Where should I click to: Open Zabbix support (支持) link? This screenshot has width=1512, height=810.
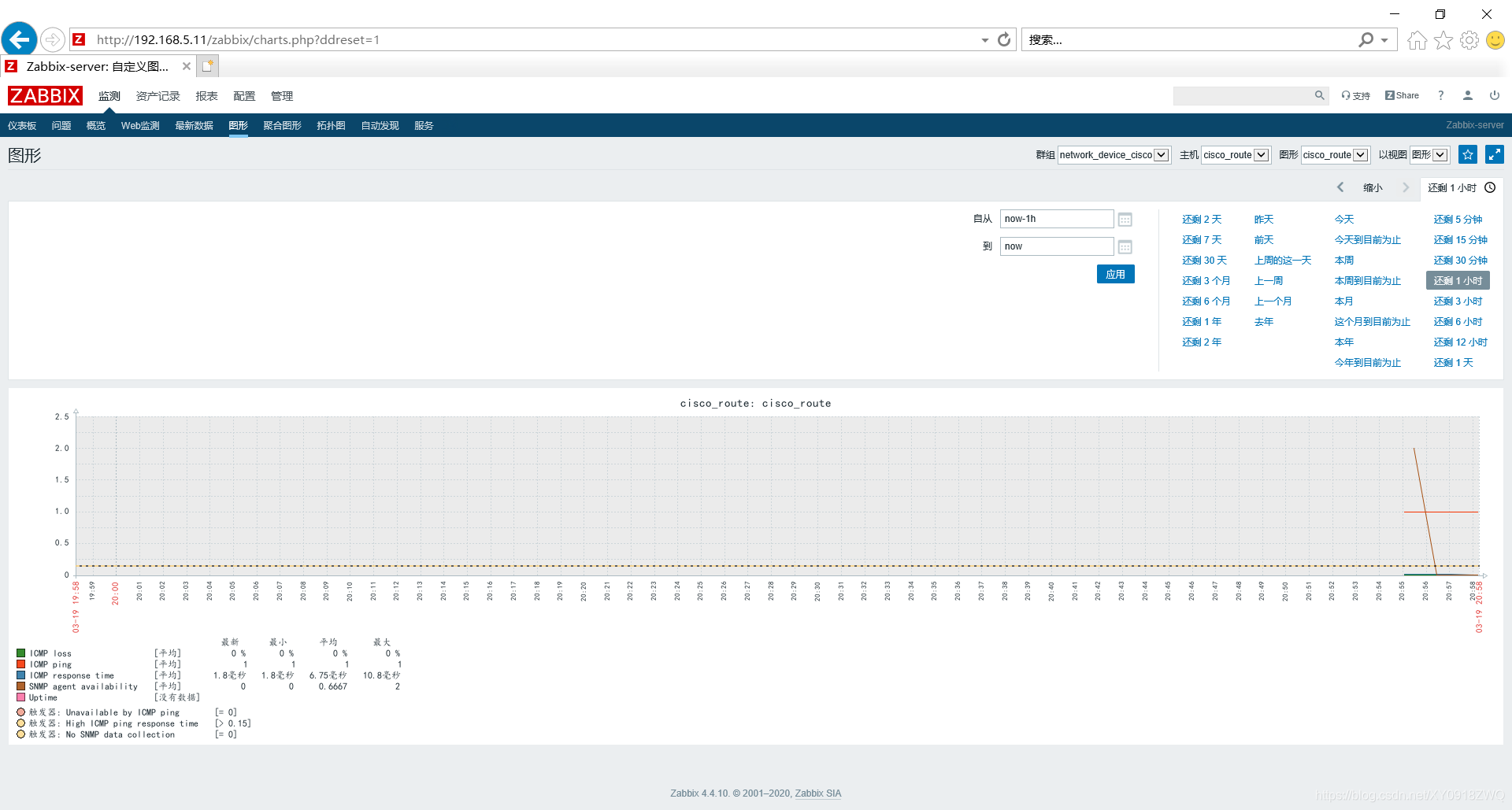(1355, 95)
